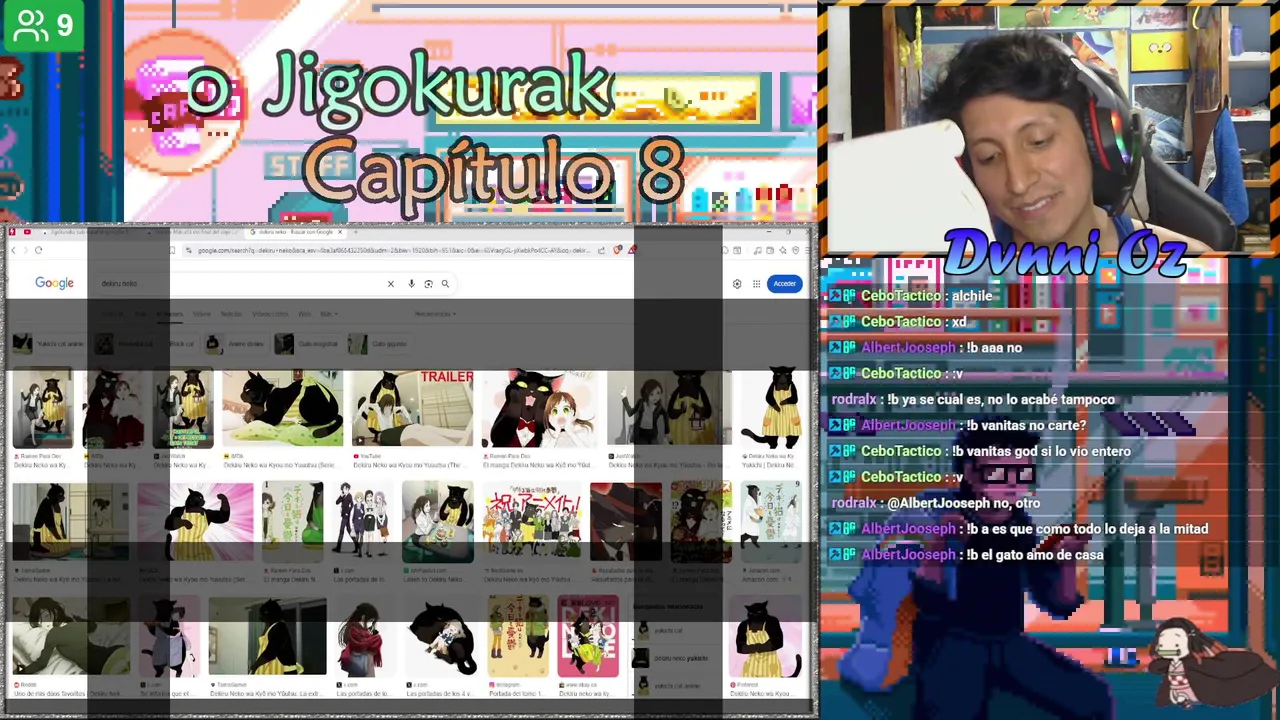This screenshot has height=720, width=1280.
Task: Select the Imágenes results tab
Action: 170,314
